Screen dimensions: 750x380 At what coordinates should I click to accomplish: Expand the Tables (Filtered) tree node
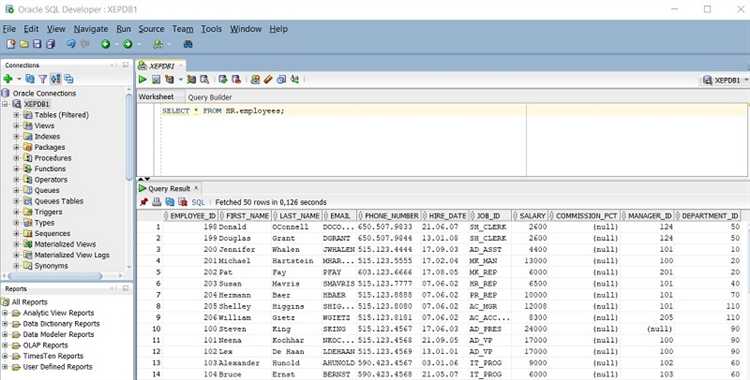click(16, 115)
